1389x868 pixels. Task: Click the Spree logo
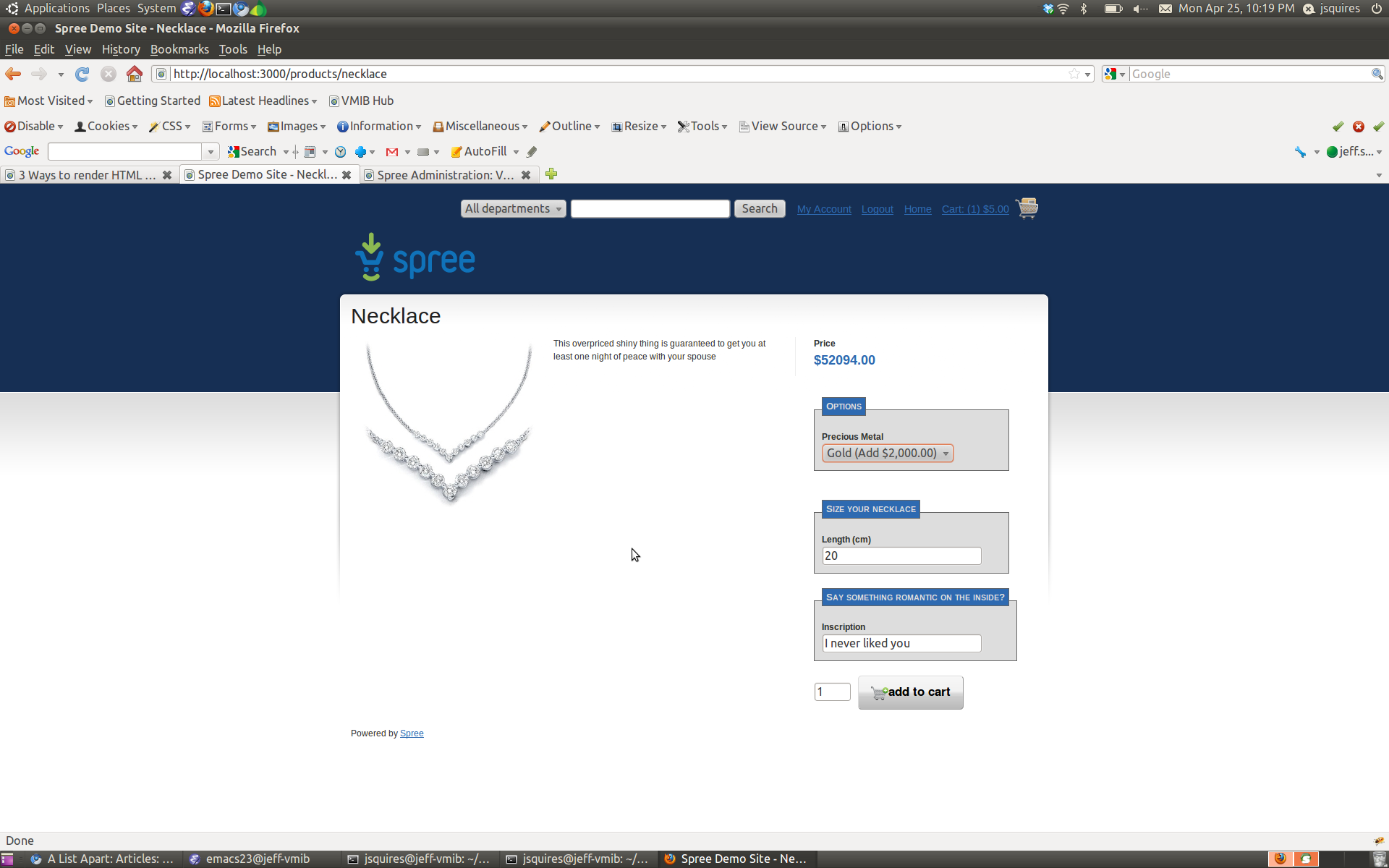tap(415, 258)
